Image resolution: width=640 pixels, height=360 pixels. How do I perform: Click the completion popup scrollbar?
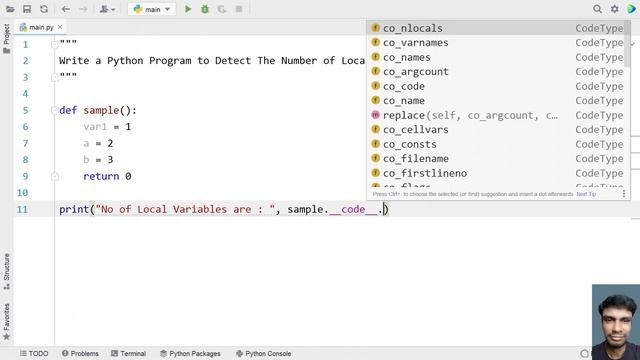[627, 44]
